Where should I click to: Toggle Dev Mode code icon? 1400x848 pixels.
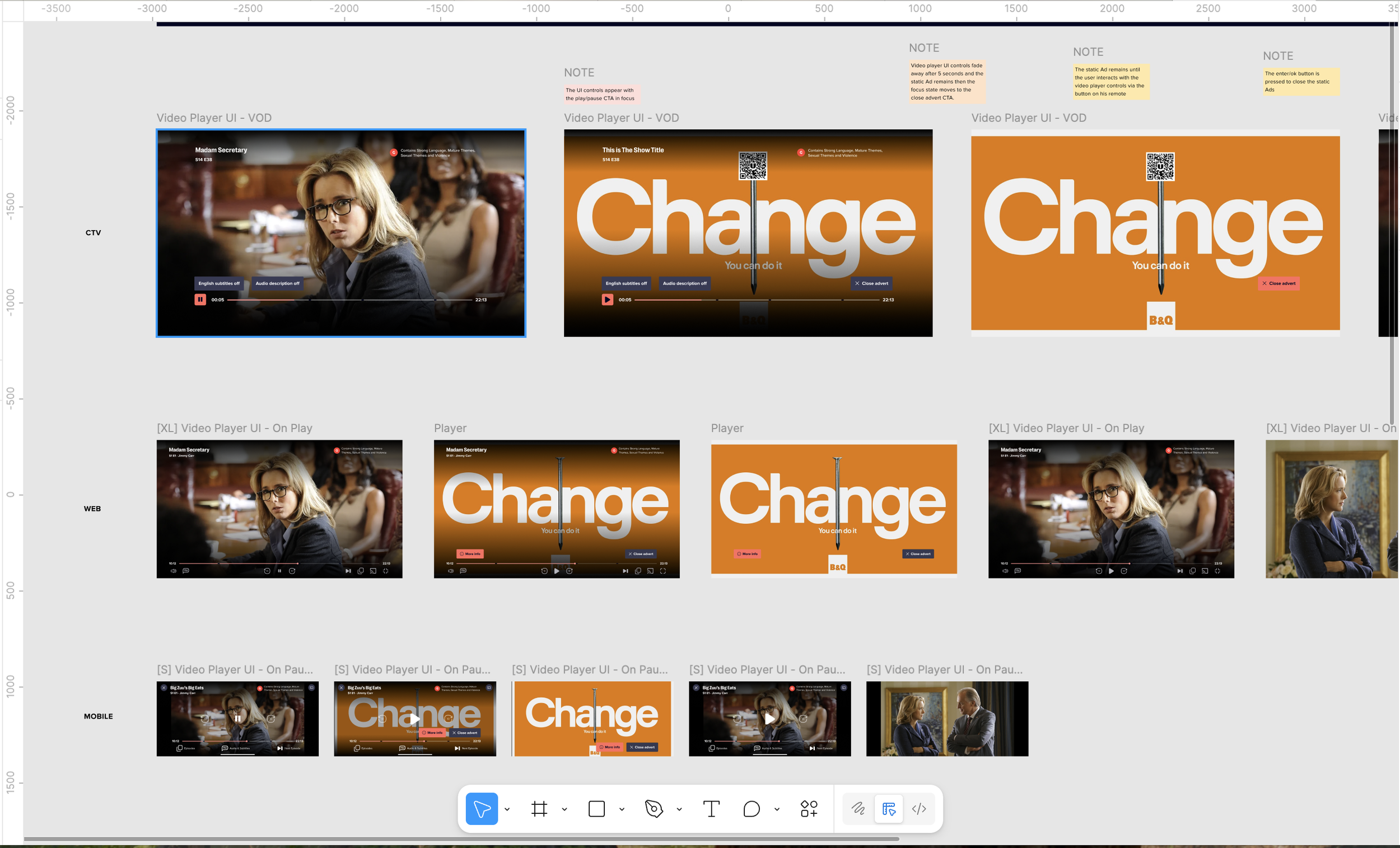coord(919,808)
